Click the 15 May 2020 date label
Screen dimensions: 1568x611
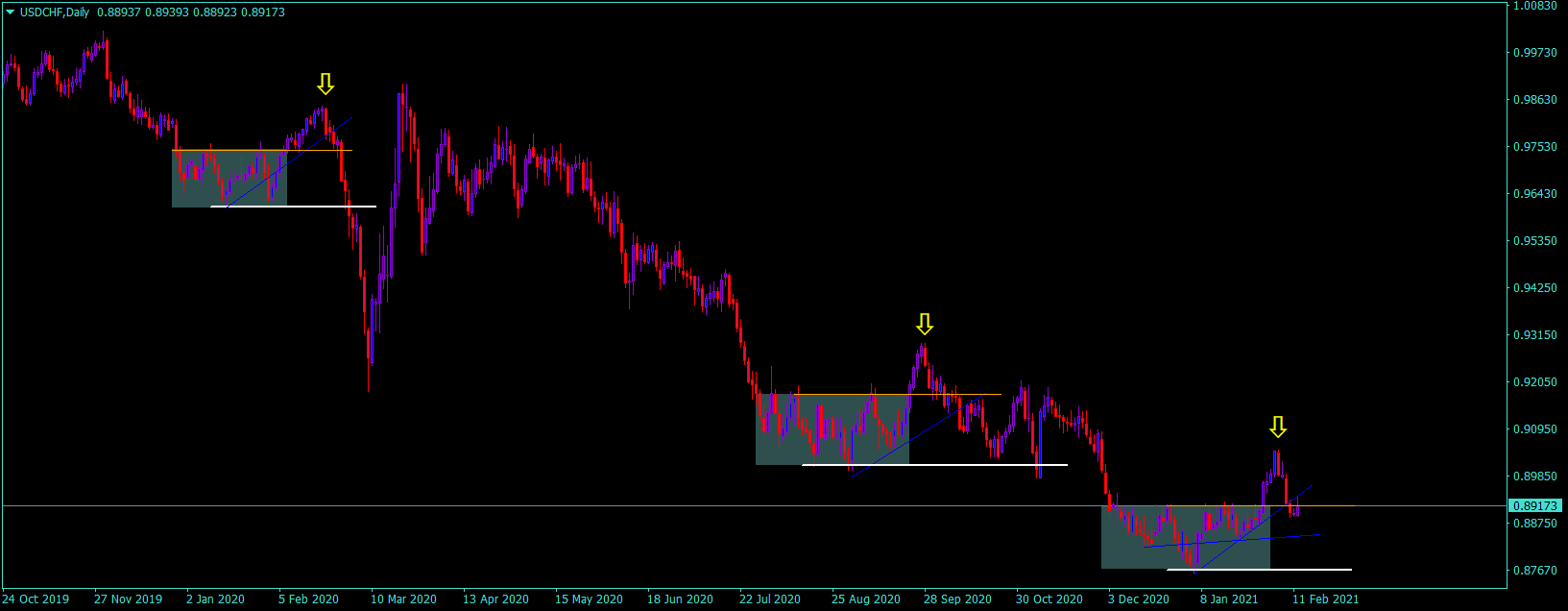pos(589,599)
